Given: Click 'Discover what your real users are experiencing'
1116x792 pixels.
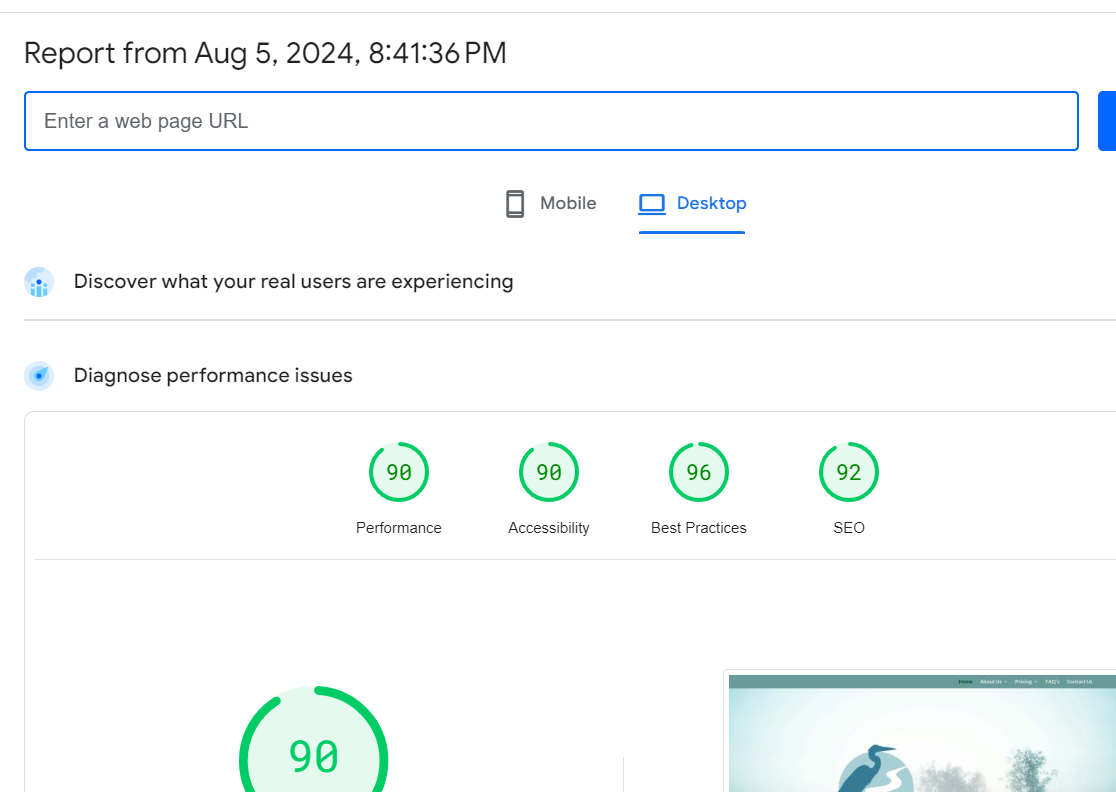Looking at the screenshot, I should point(293,282).
